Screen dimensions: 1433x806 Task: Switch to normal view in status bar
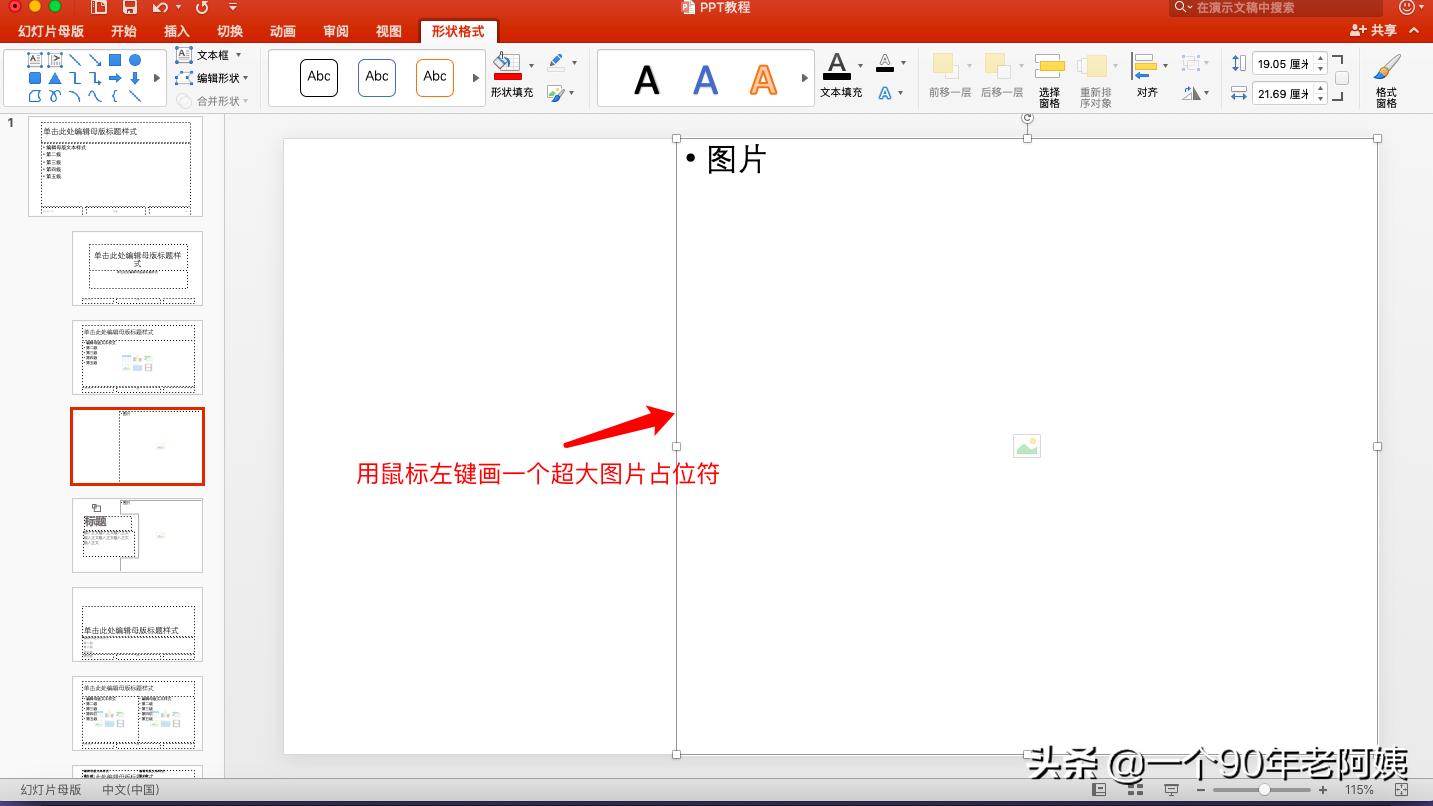1099,790
